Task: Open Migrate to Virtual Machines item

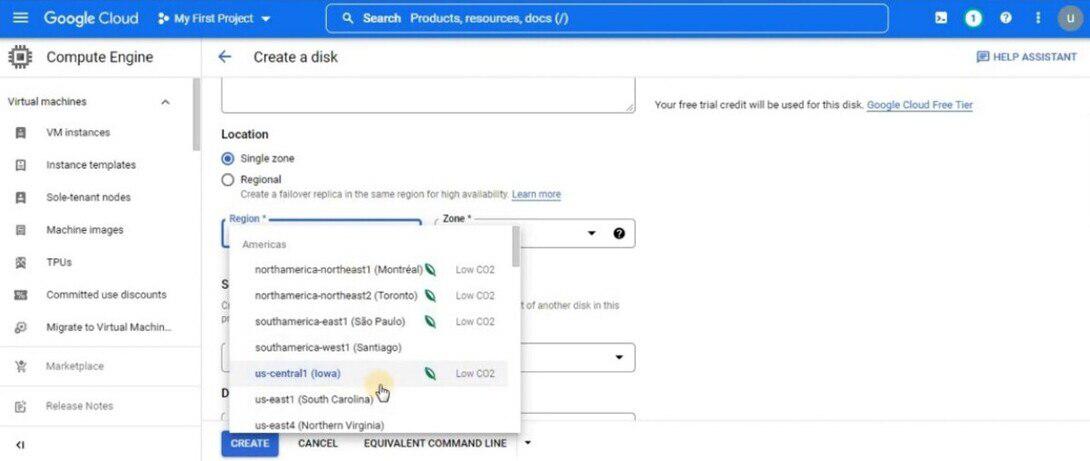Action: point(108,327)
